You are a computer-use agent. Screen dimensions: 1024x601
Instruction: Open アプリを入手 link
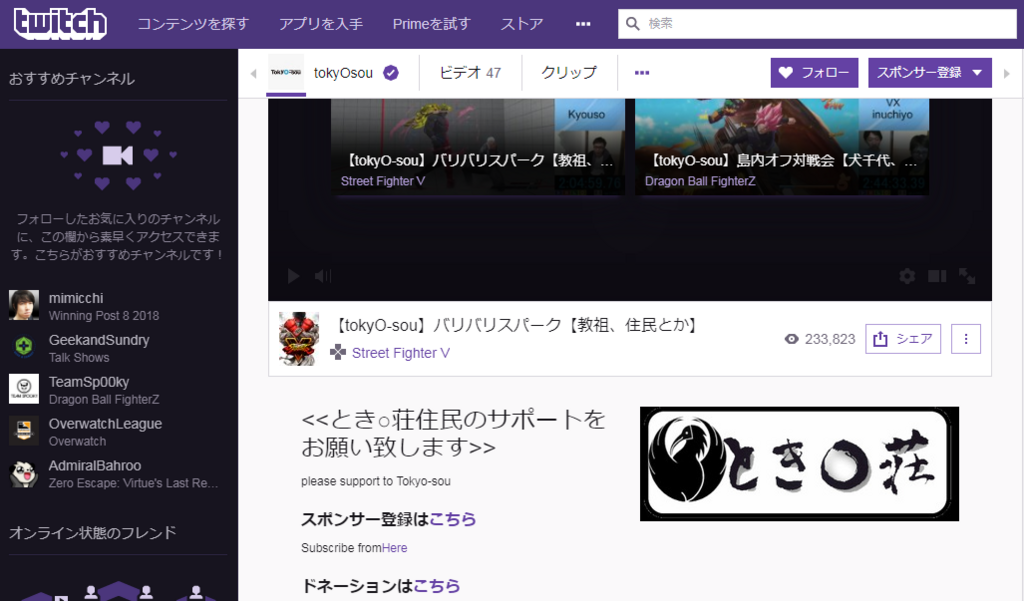(321, 24)
